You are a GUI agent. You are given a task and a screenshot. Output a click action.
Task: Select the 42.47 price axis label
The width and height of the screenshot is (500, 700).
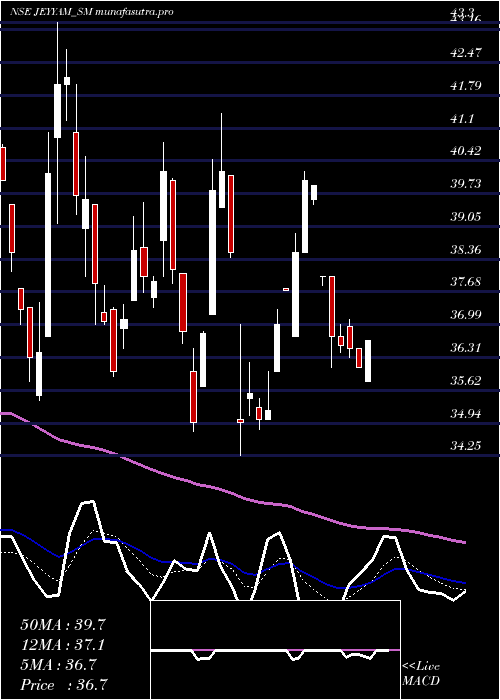[x=466, y=53]
